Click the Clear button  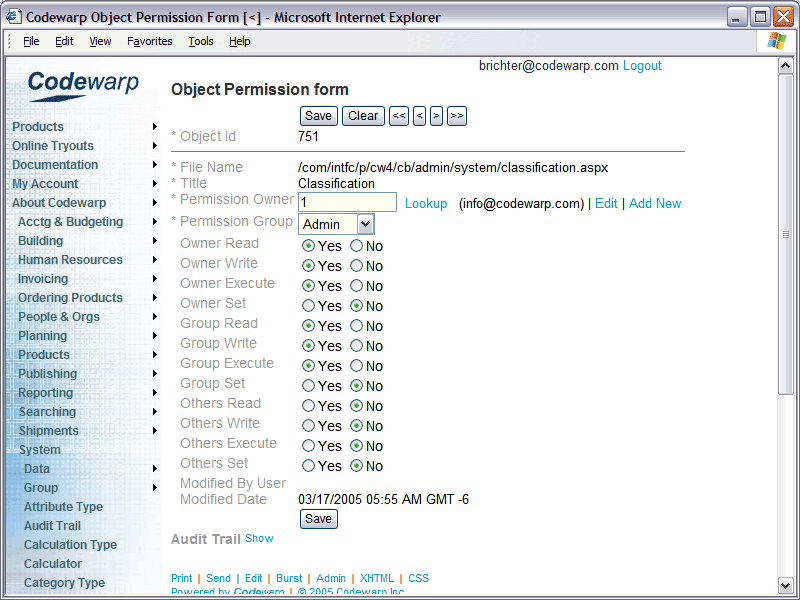(363, 116)
